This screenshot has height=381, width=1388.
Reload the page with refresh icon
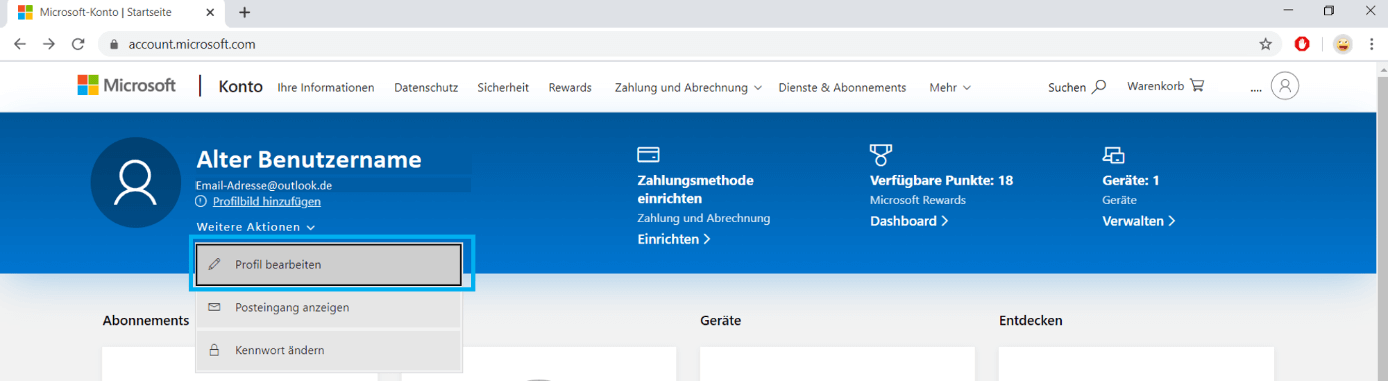click(78, 44)
